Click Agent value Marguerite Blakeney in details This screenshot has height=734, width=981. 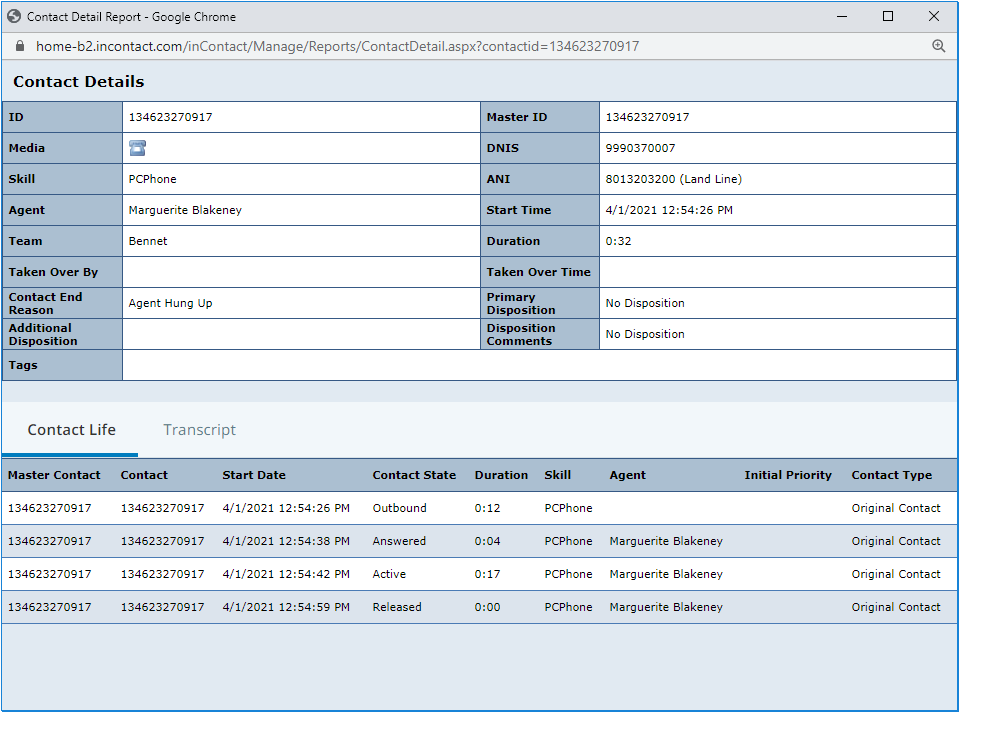[x=185, y=210]
